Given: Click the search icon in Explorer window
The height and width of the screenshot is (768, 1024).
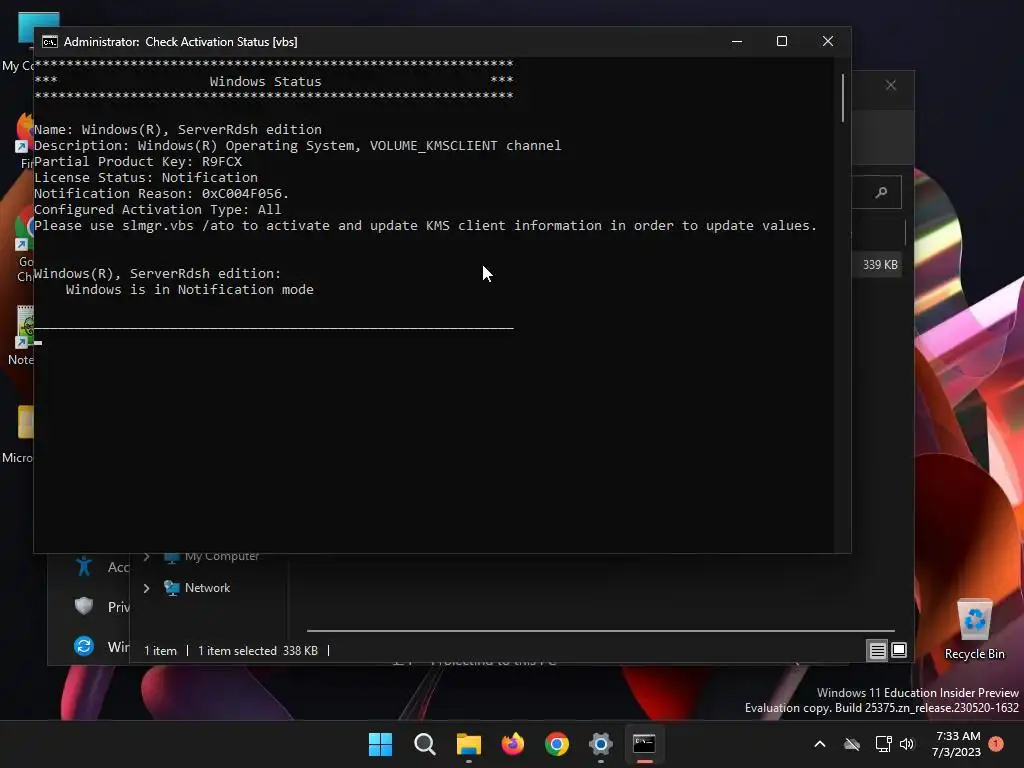Looking at the screenshot, I should 881,192.
